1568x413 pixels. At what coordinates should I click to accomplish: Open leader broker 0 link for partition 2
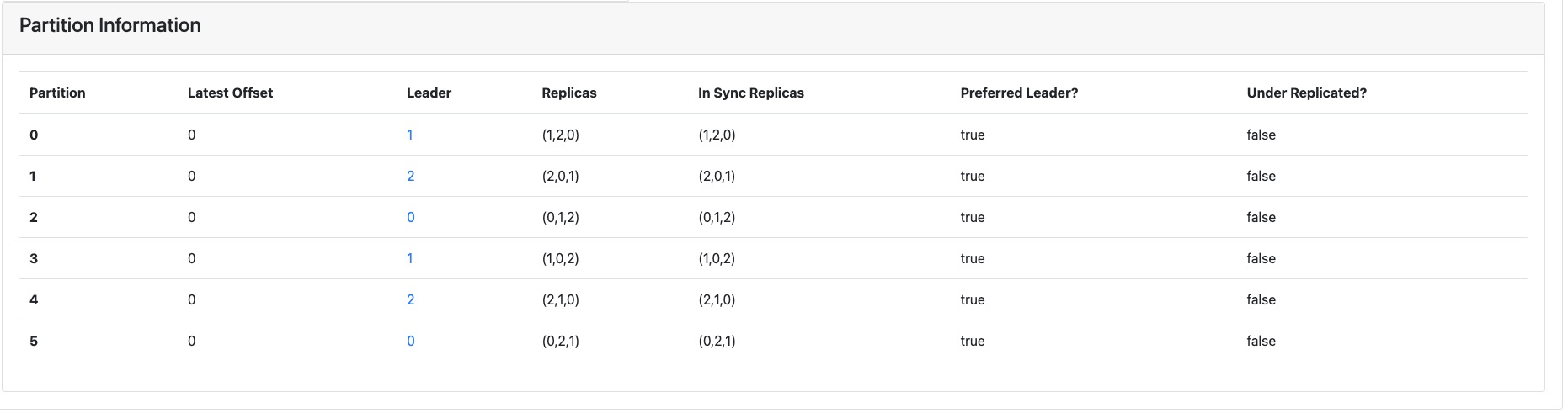410,217
